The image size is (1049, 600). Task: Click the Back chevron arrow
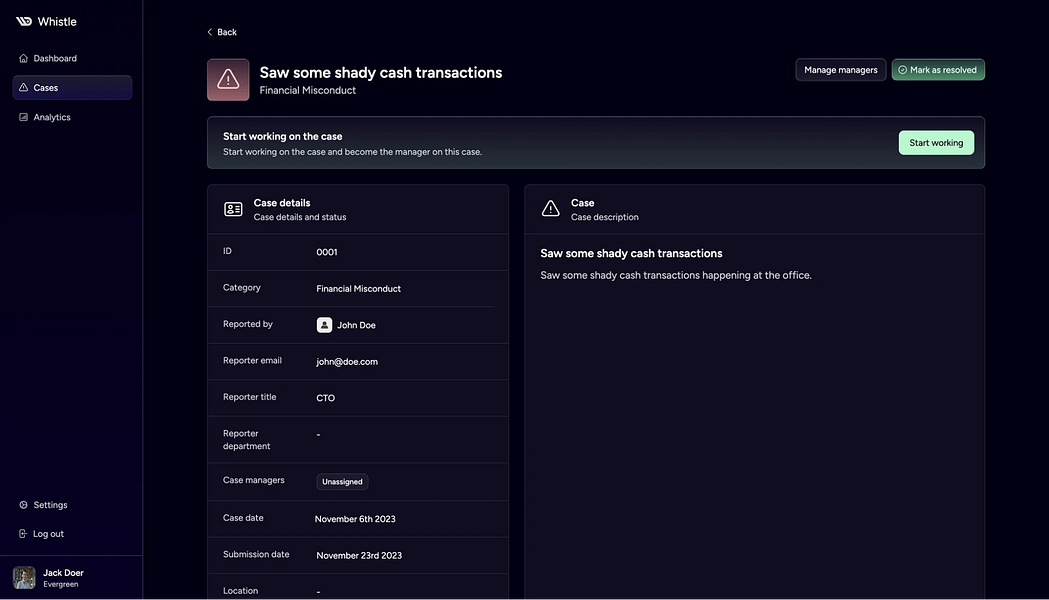click(x=209, y=32)
